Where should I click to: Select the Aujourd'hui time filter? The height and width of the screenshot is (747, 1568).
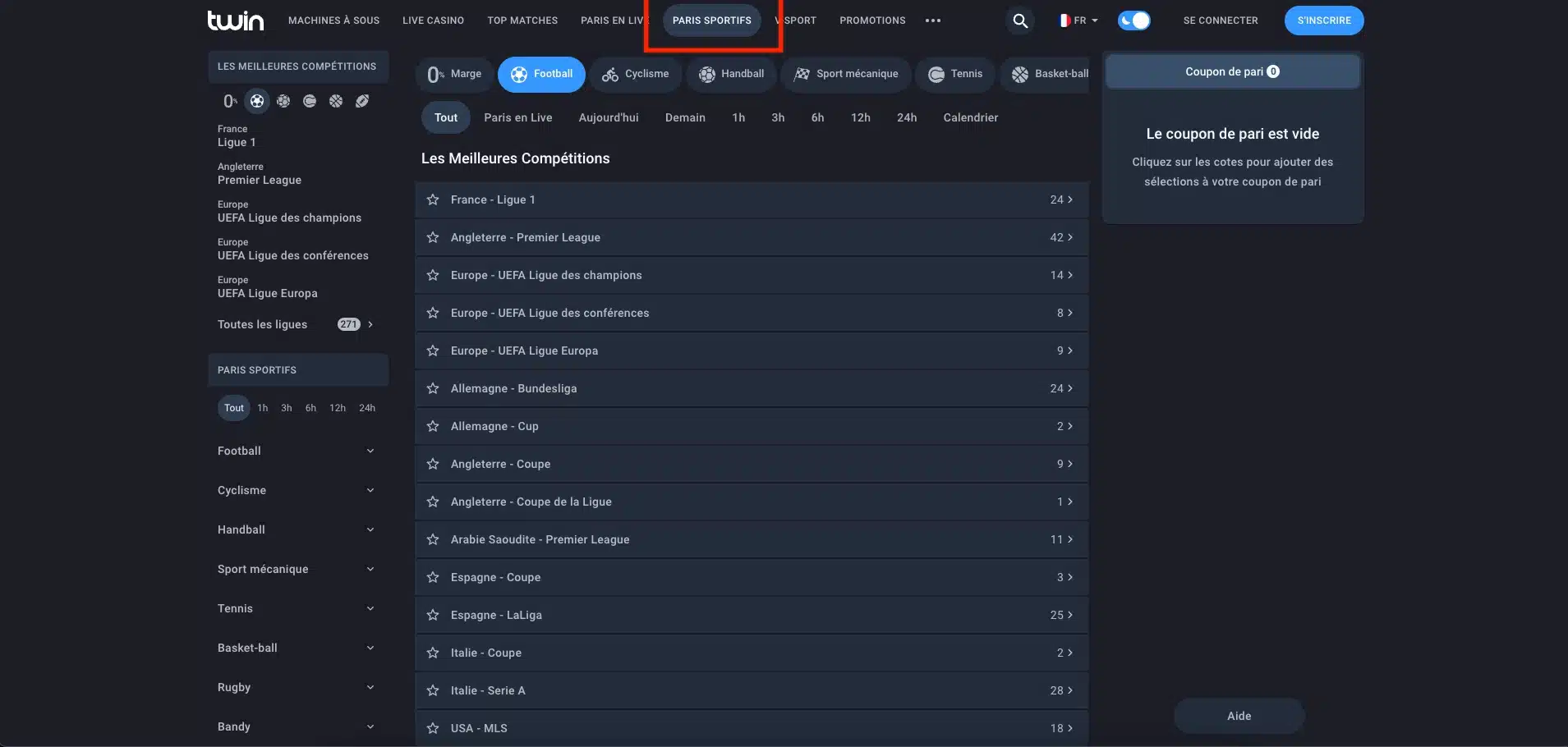pos(609,117)
